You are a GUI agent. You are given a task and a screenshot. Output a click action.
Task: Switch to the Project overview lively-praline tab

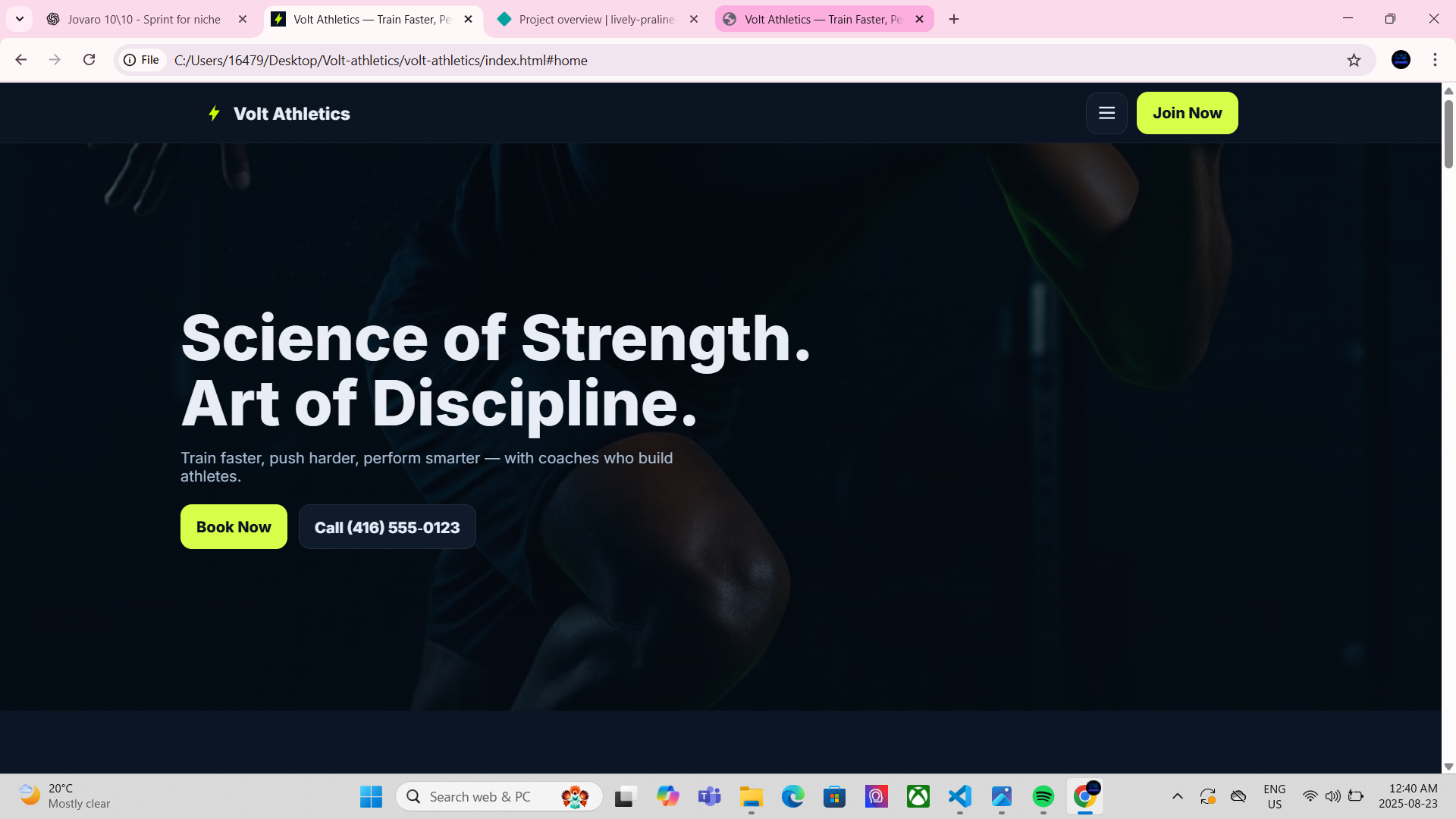(598, 19)
